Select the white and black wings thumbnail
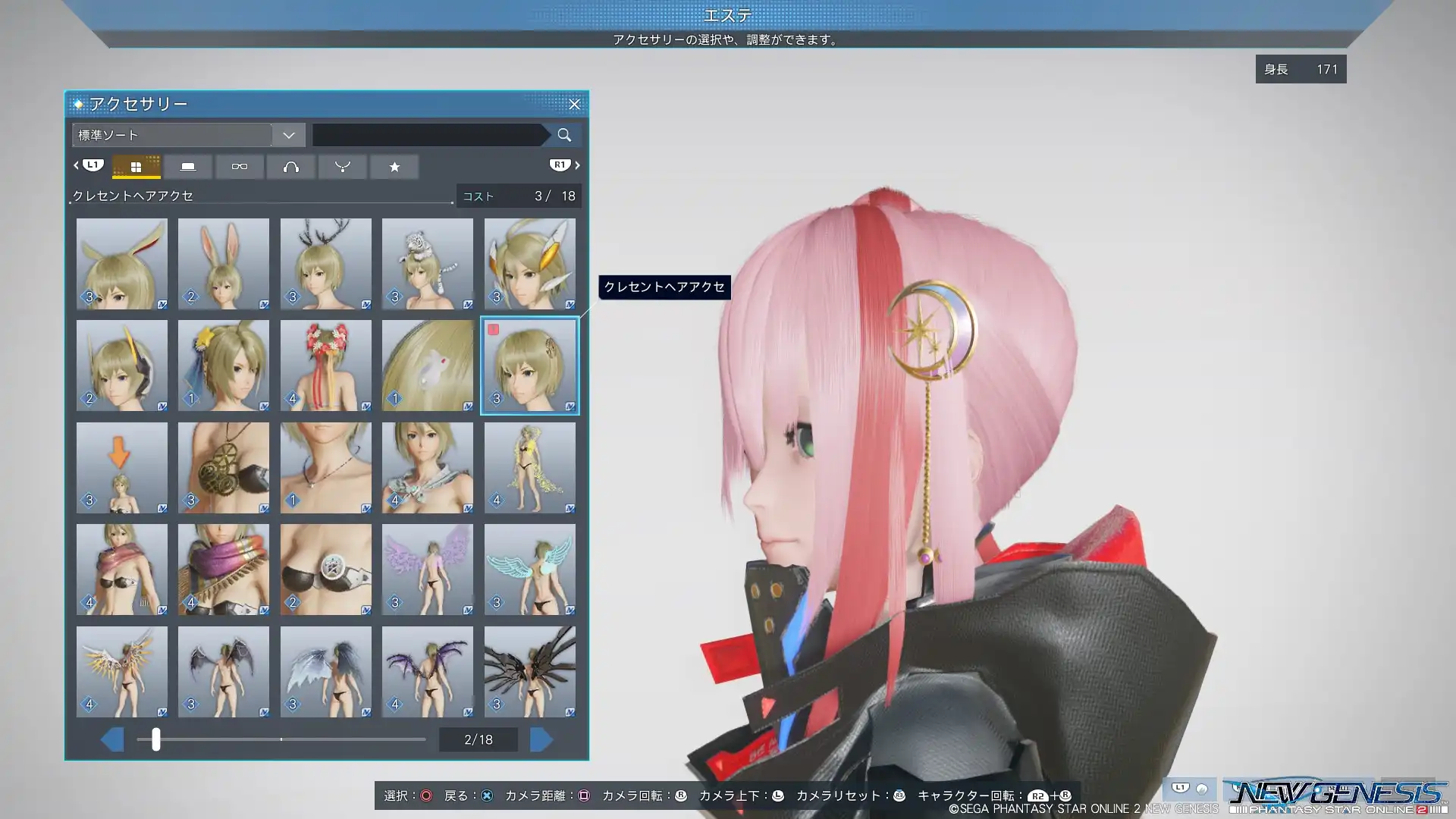The height and width of the screenshot is (819, 1456). (x=326, y=672)
